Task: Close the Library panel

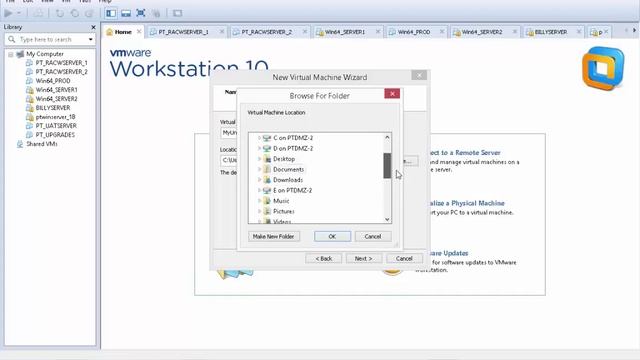Action: tap(93, 27)
